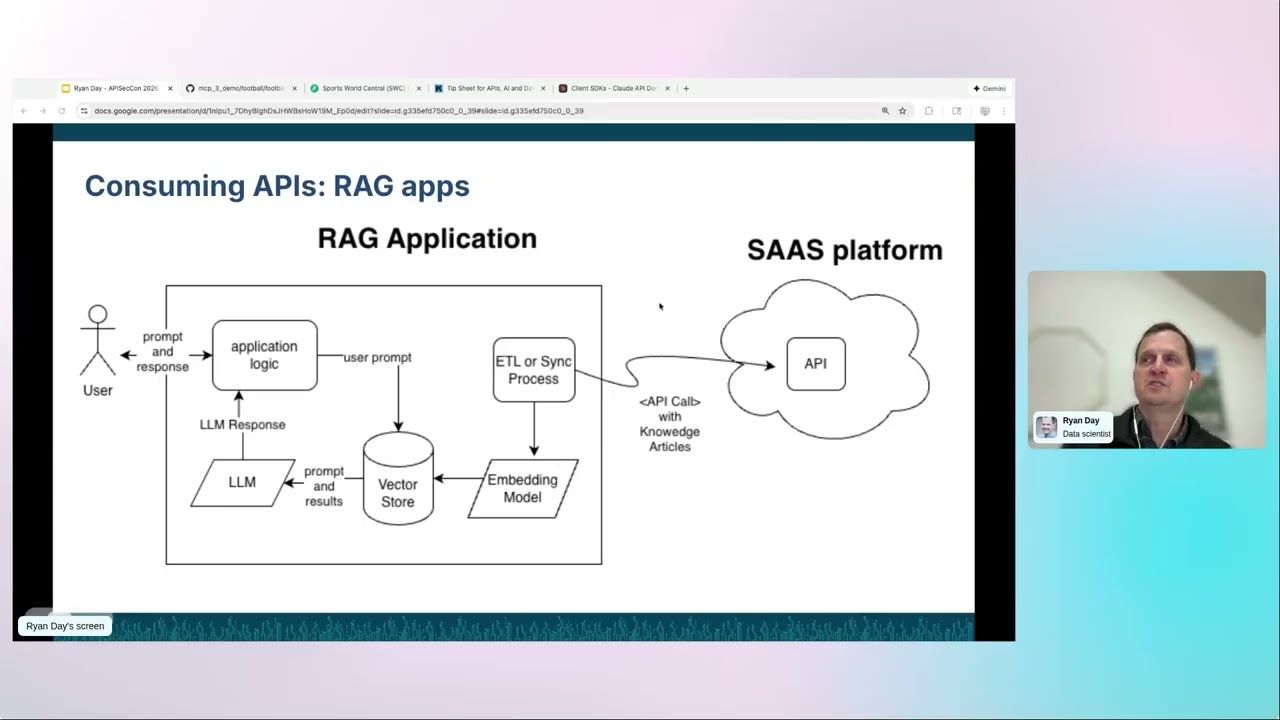
Task: Click the Gemini button in browser
Action: click(x=989, y=88)
